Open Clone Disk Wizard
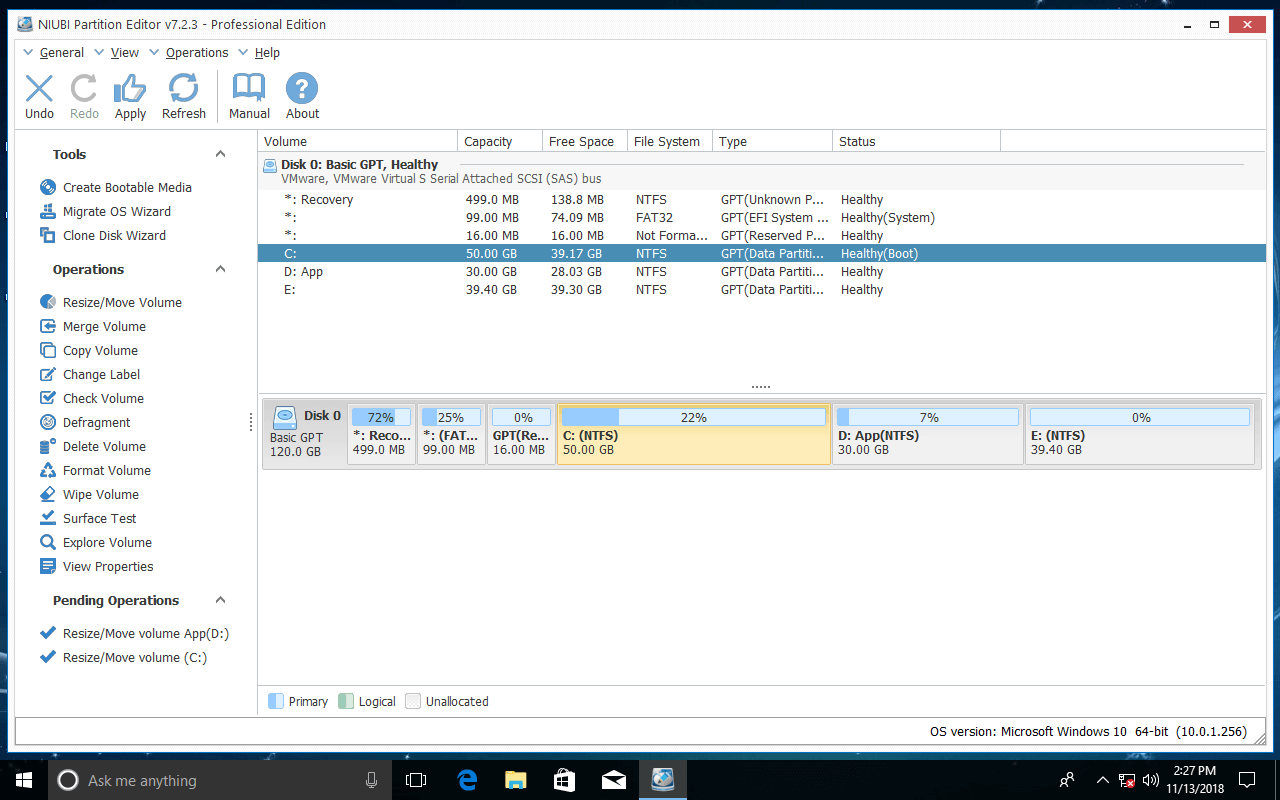This screenshot has height=800, width=1280. point(114,235)
